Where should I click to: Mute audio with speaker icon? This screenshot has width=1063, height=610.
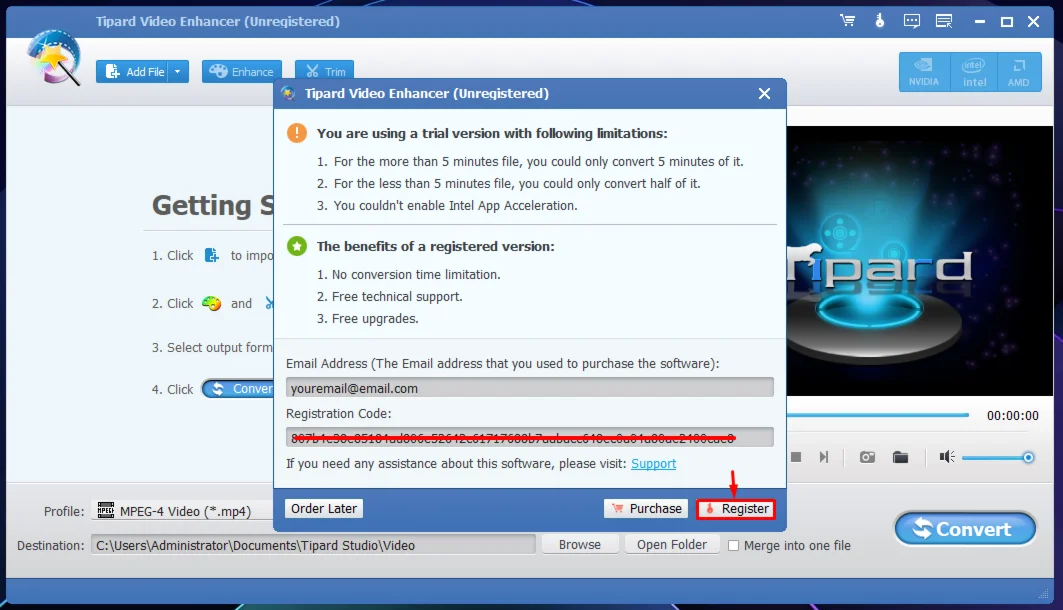pos(946,457)
